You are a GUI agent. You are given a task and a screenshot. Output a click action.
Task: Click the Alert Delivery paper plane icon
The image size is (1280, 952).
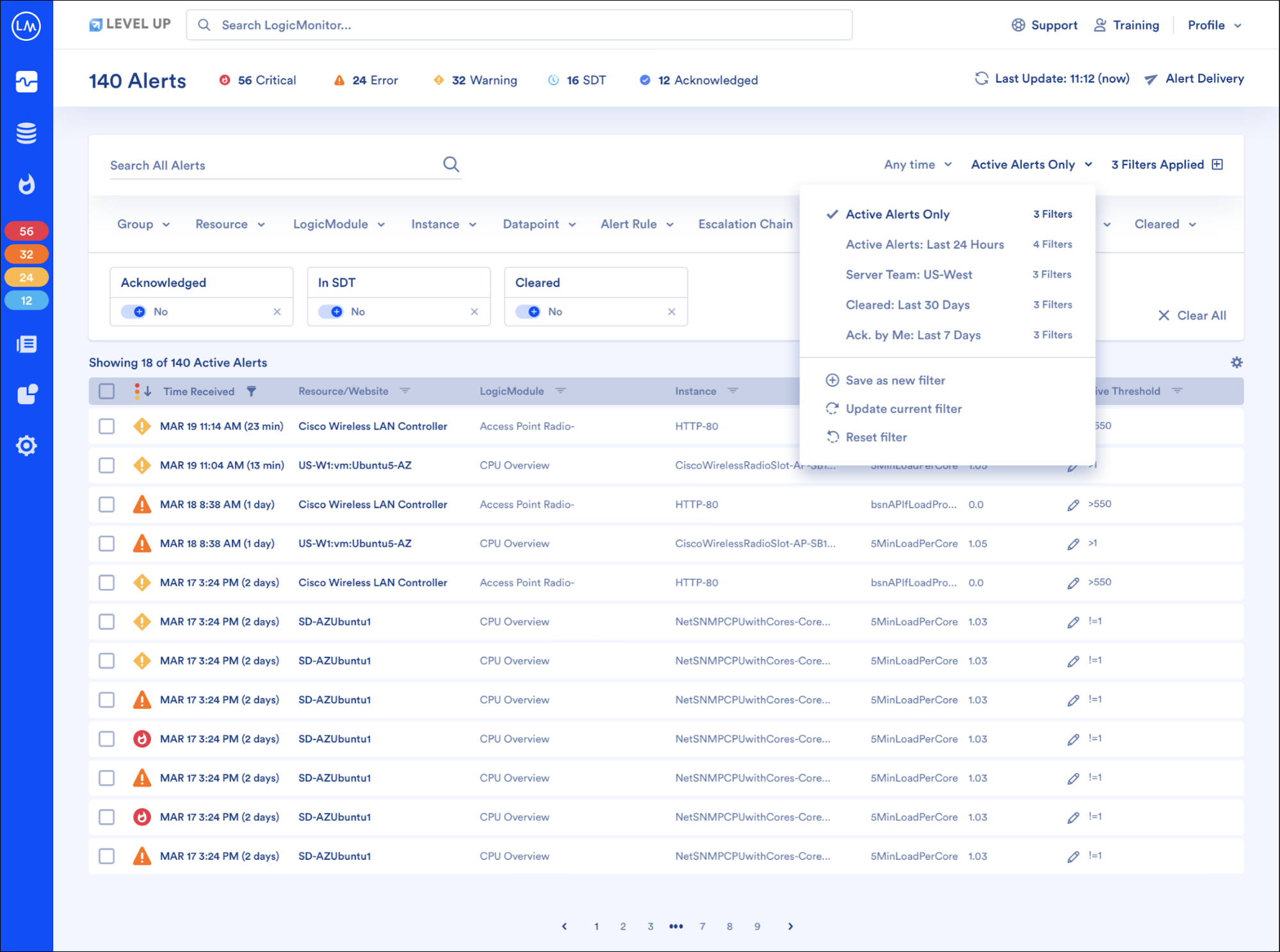(x=1151, y=79)
